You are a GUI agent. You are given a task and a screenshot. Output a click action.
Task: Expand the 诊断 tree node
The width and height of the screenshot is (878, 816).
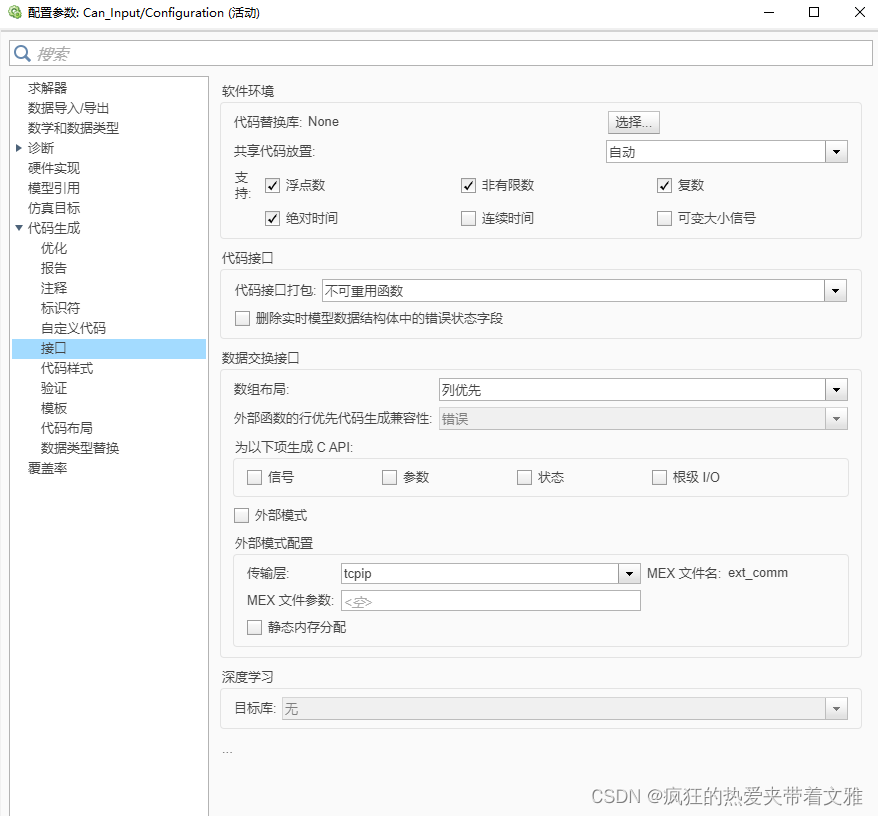17,147
